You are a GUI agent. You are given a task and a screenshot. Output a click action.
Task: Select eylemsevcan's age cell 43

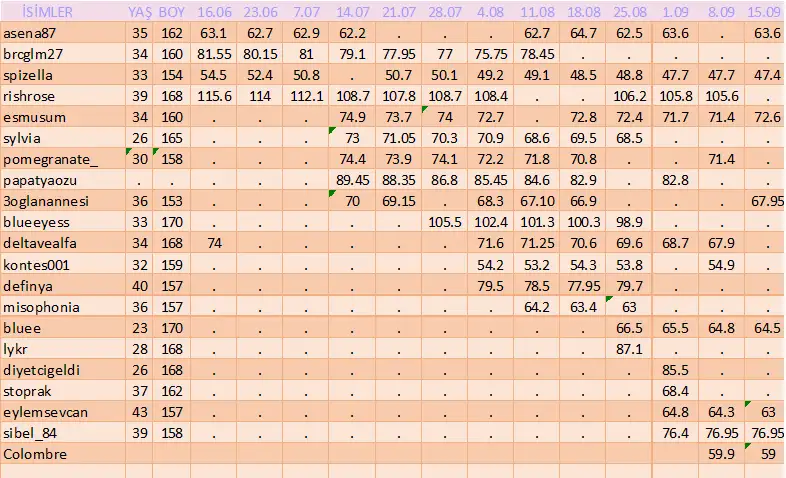[x=138, y=410]
